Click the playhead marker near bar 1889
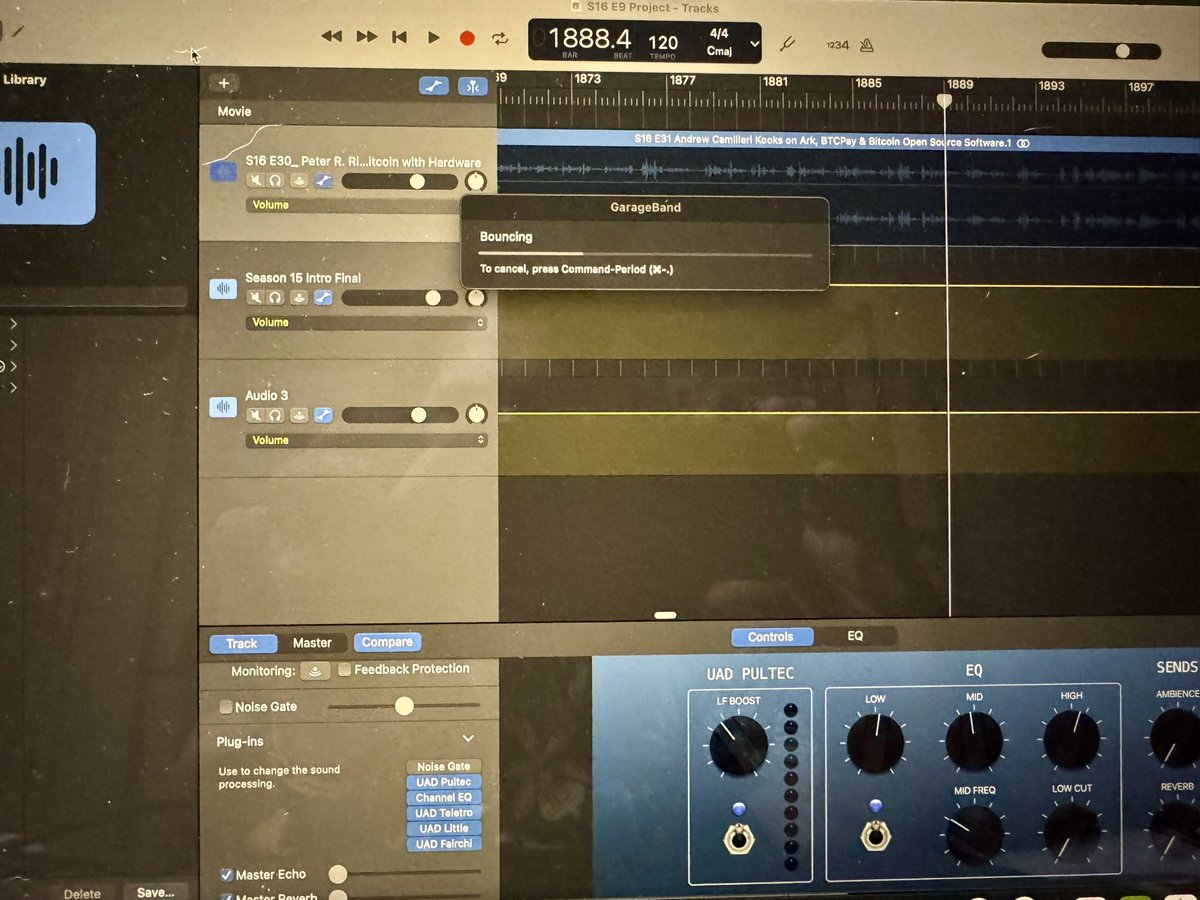Image resolution: width=1200 pixels, height=900 pixels. pyautogui.click(x=945, y=101)
